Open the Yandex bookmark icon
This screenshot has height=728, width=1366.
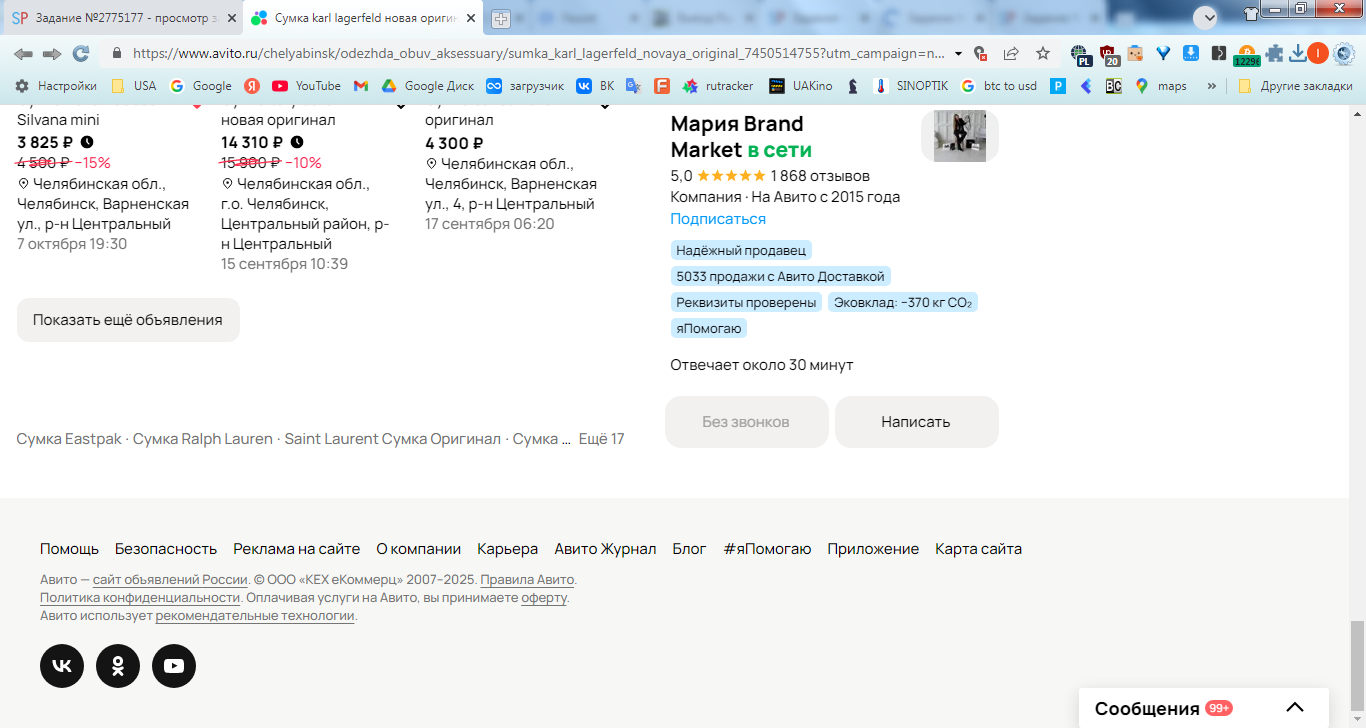pos(253,86)
